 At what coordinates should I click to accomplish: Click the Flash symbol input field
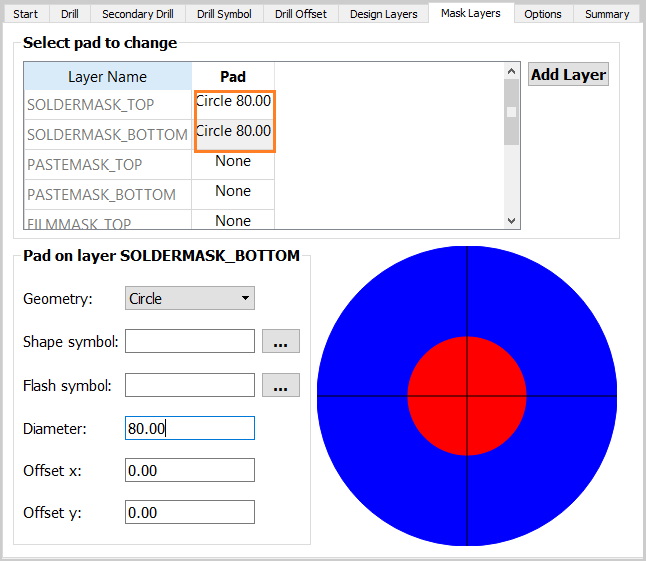coord(190,385)
